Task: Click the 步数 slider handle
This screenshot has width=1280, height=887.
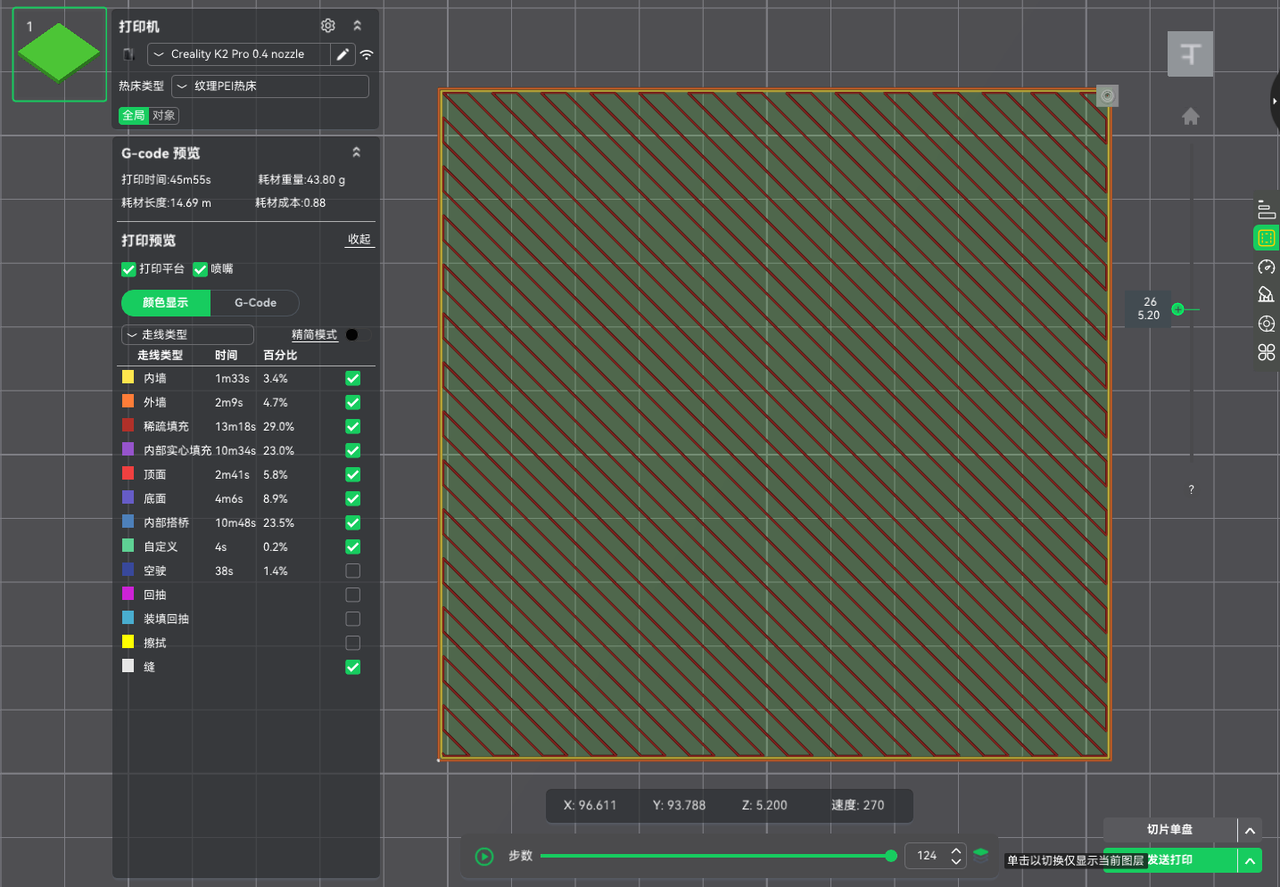Action: (891, 856)
